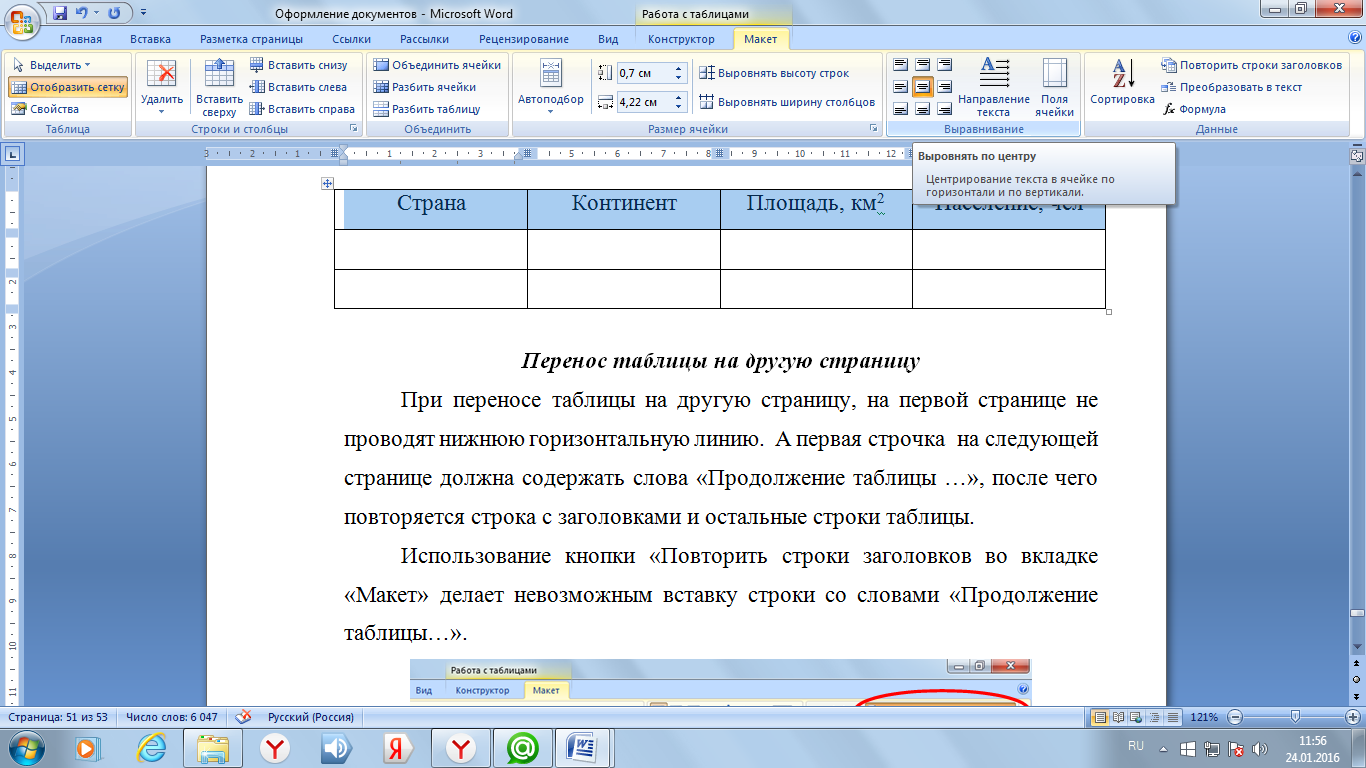Open the Рассылки tab
This screenshot has height=768, width=1366.
(x=423, y=39)
